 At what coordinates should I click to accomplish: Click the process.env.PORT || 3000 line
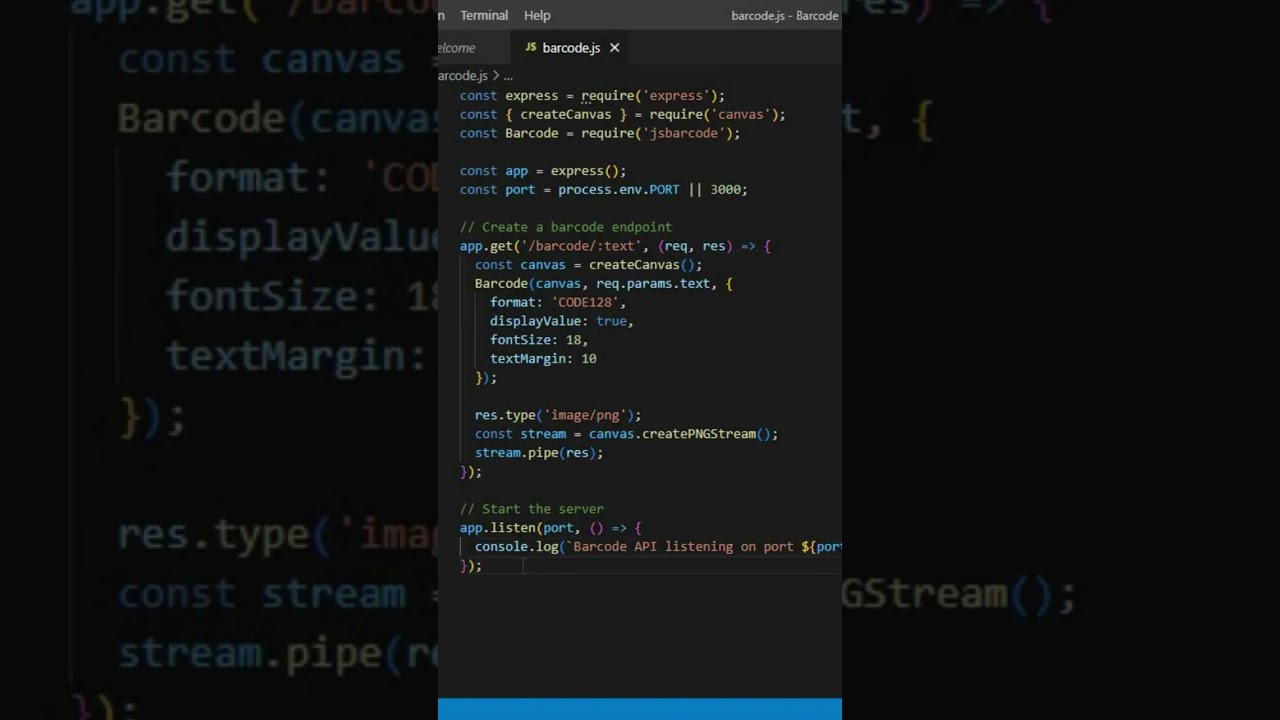[603, 190]
